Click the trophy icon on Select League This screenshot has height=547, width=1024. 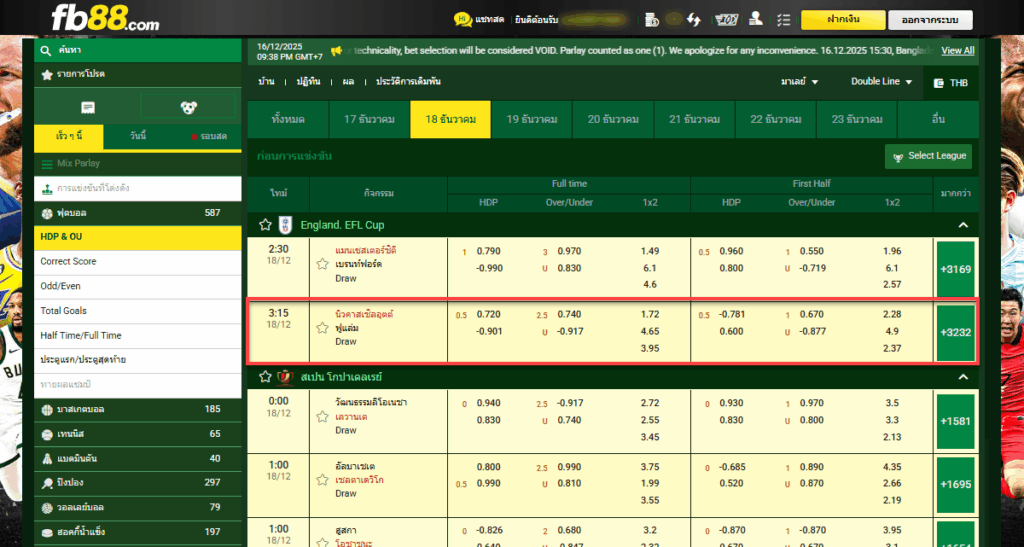pyautogui.click(x=898, y=157)
